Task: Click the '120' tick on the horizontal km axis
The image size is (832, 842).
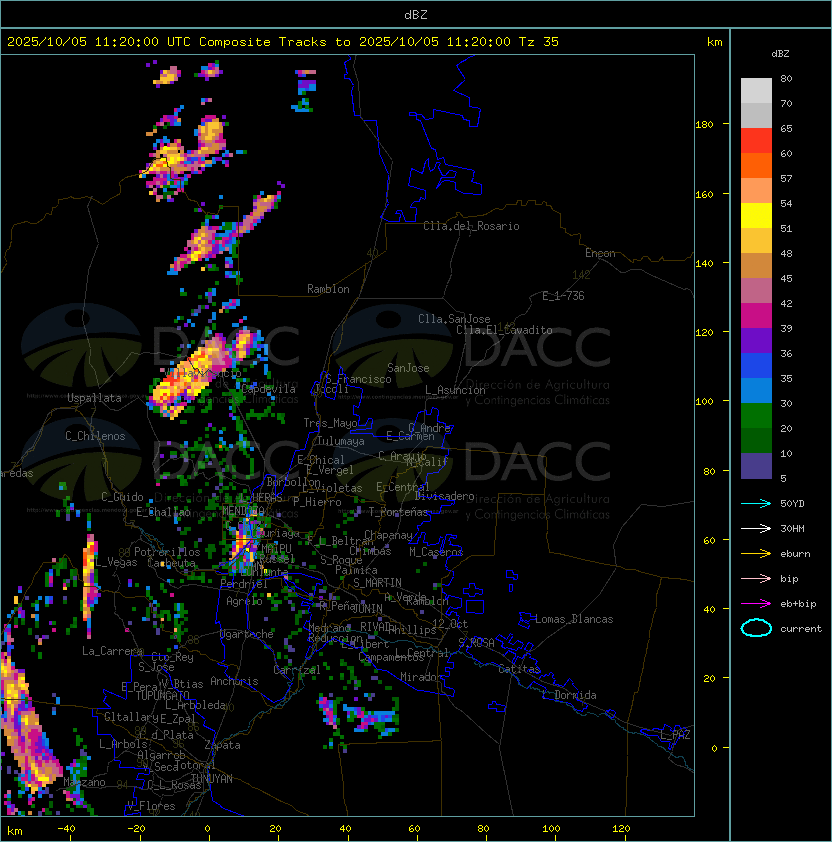Action: 621,829
